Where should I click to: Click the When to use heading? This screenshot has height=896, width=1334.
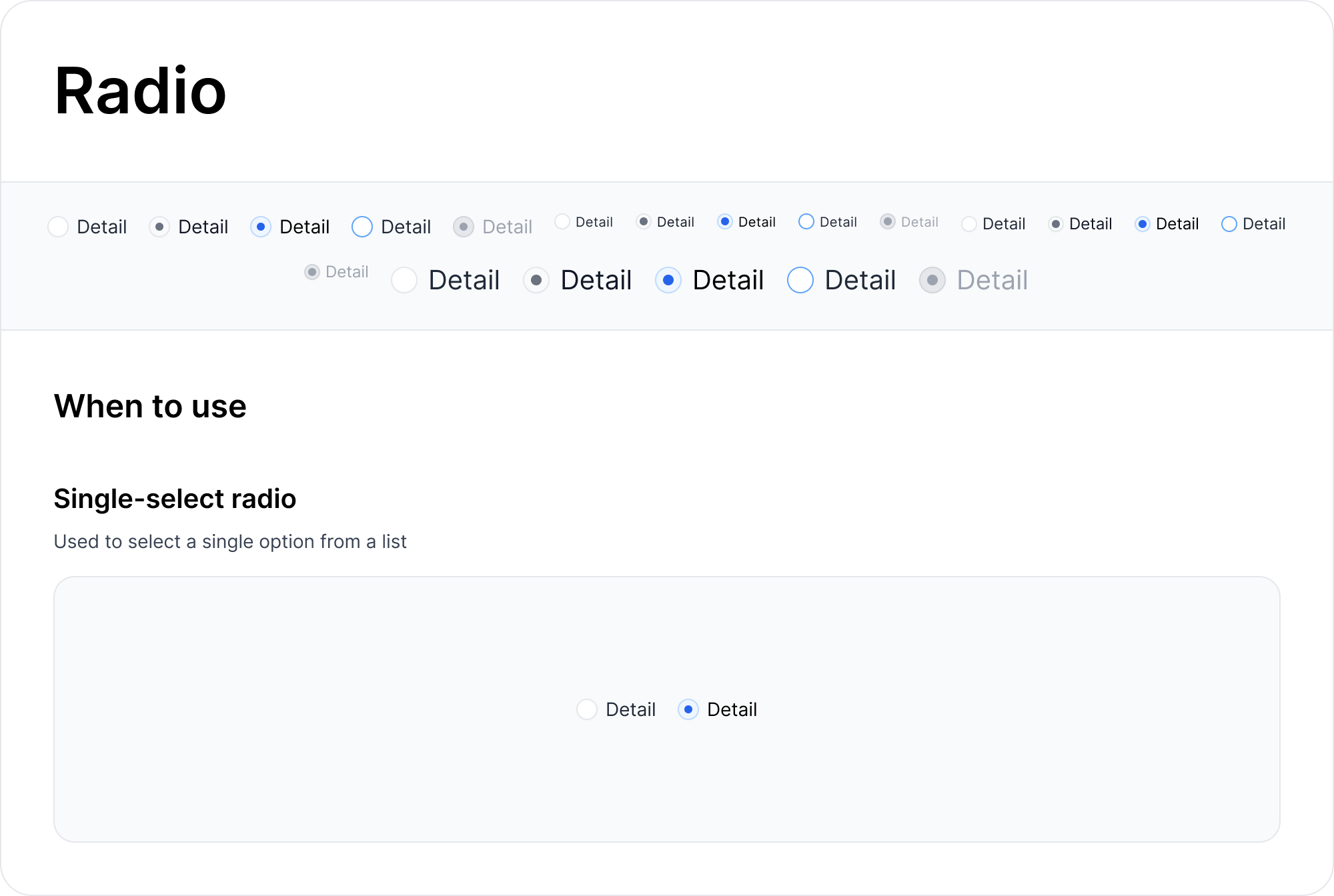(150, 406)
